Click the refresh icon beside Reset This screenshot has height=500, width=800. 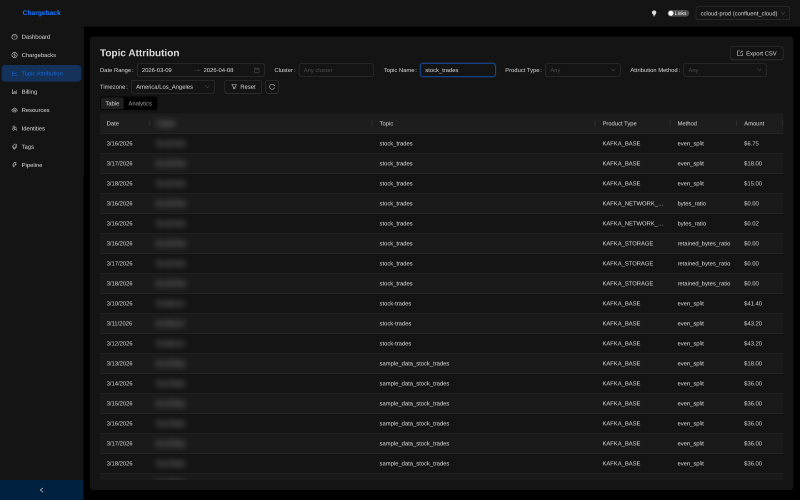[x=272, y=87]
